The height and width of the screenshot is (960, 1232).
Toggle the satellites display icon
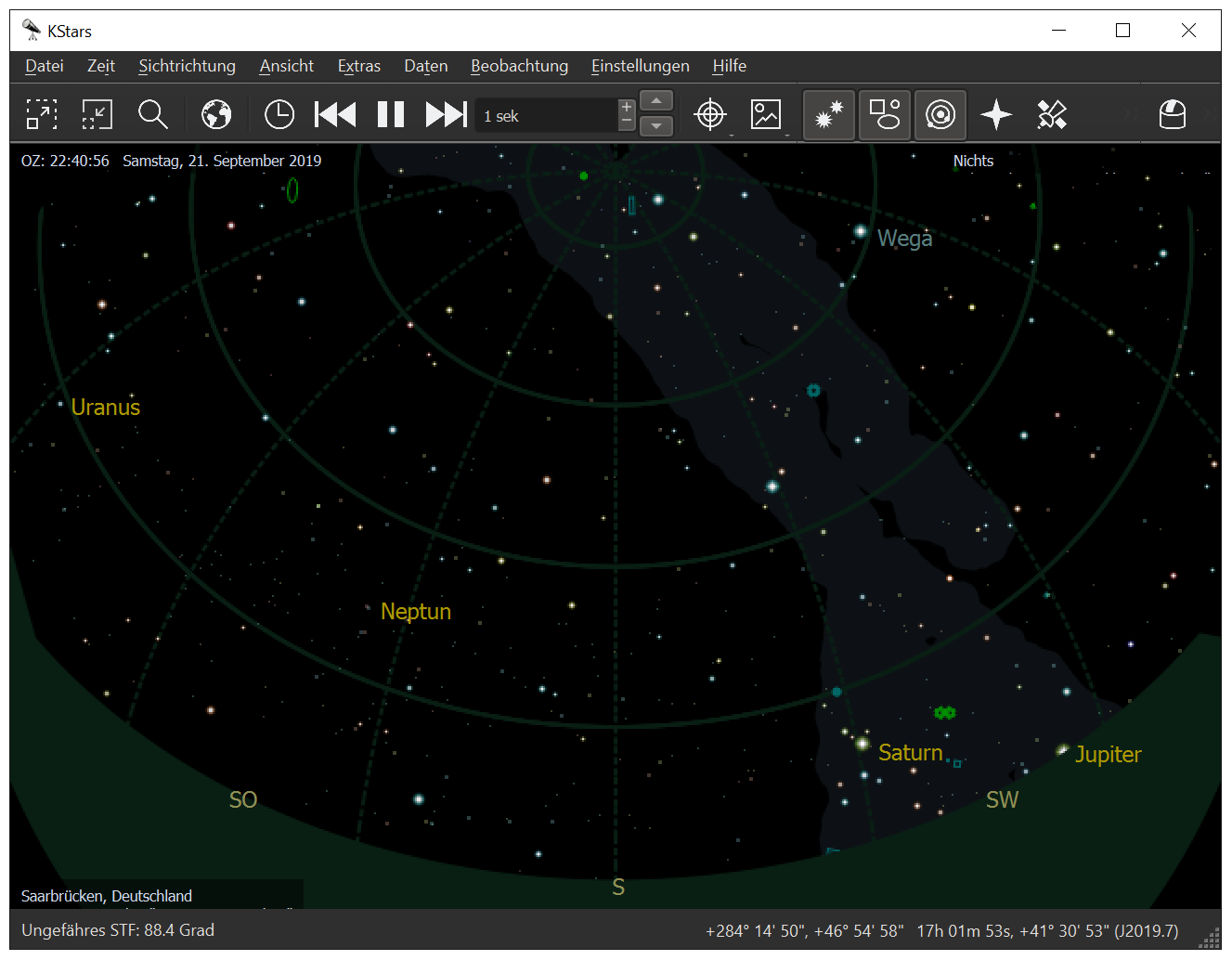(x=1052, y=114)
